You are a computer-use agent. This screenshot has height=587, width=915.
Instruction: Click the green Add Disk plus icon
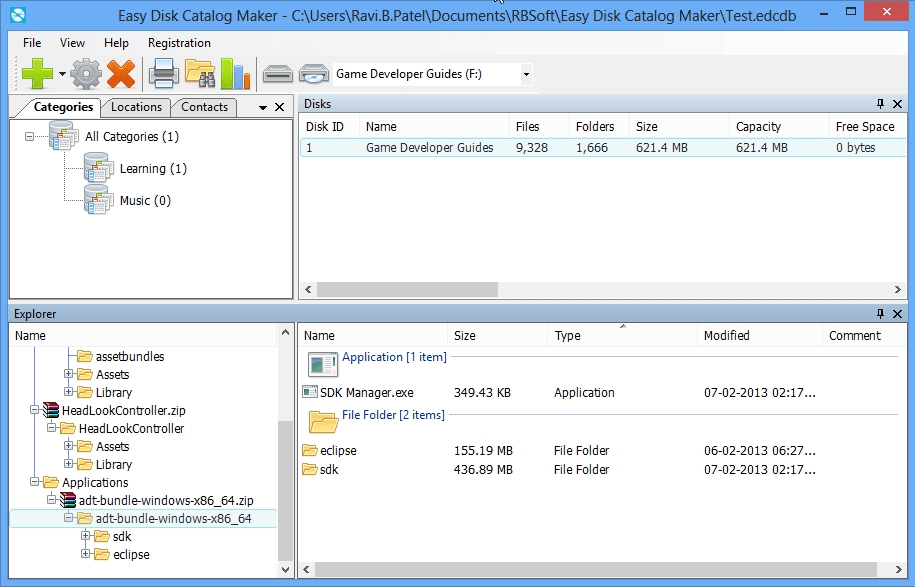[x=36, y=73]
